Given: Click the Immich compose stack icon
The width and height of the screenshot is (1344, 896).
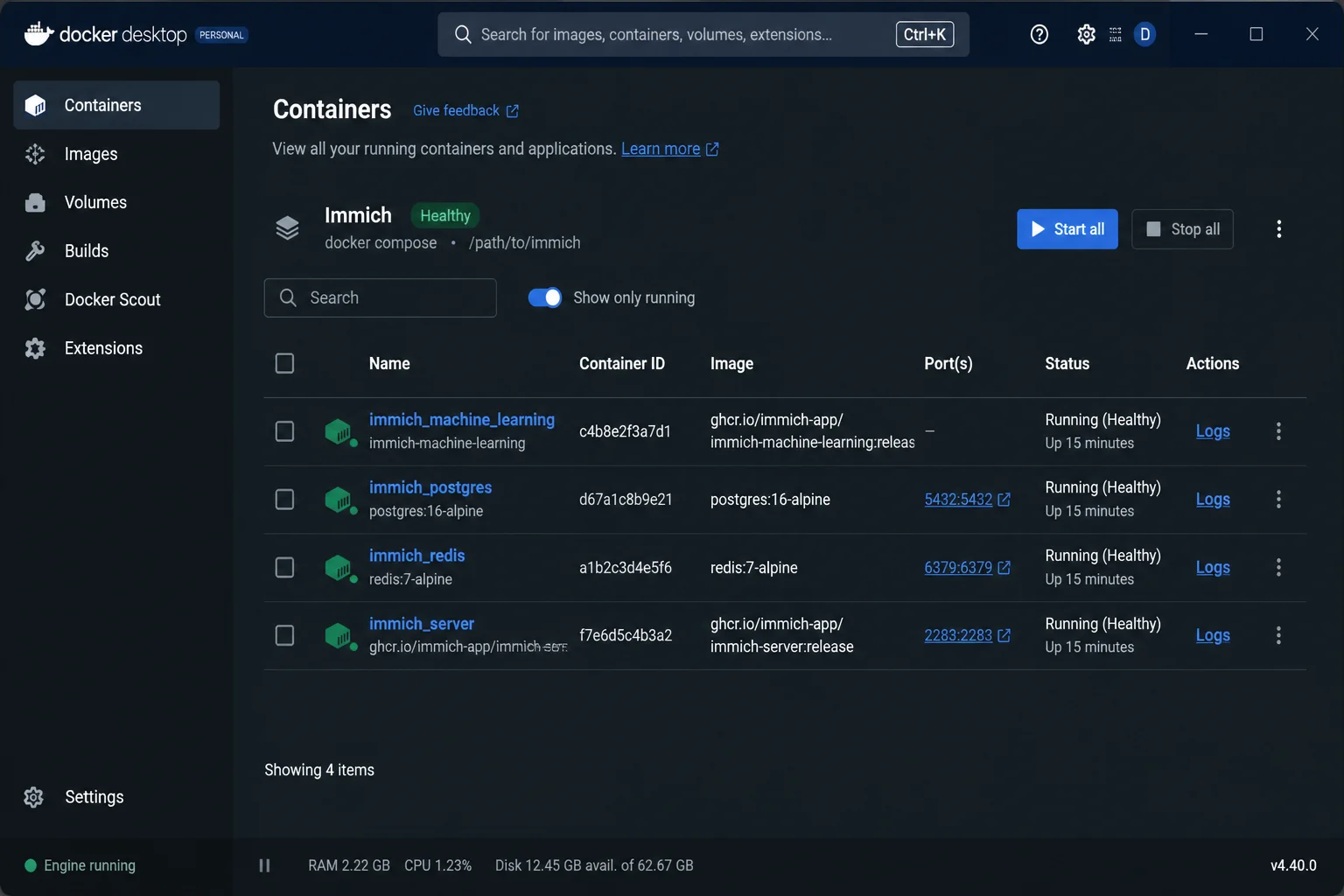Looking at the screenshot, I should (x=287, y=228).
